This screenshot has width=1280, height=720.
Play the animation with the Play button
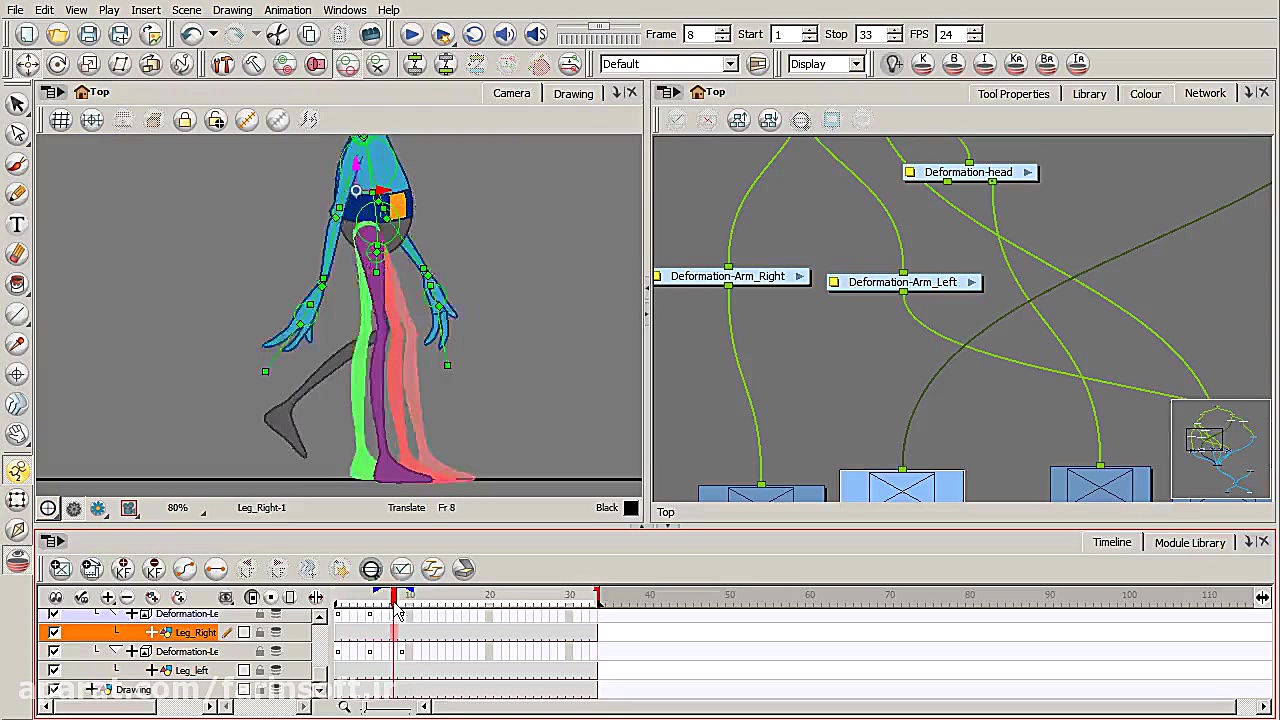411,34
